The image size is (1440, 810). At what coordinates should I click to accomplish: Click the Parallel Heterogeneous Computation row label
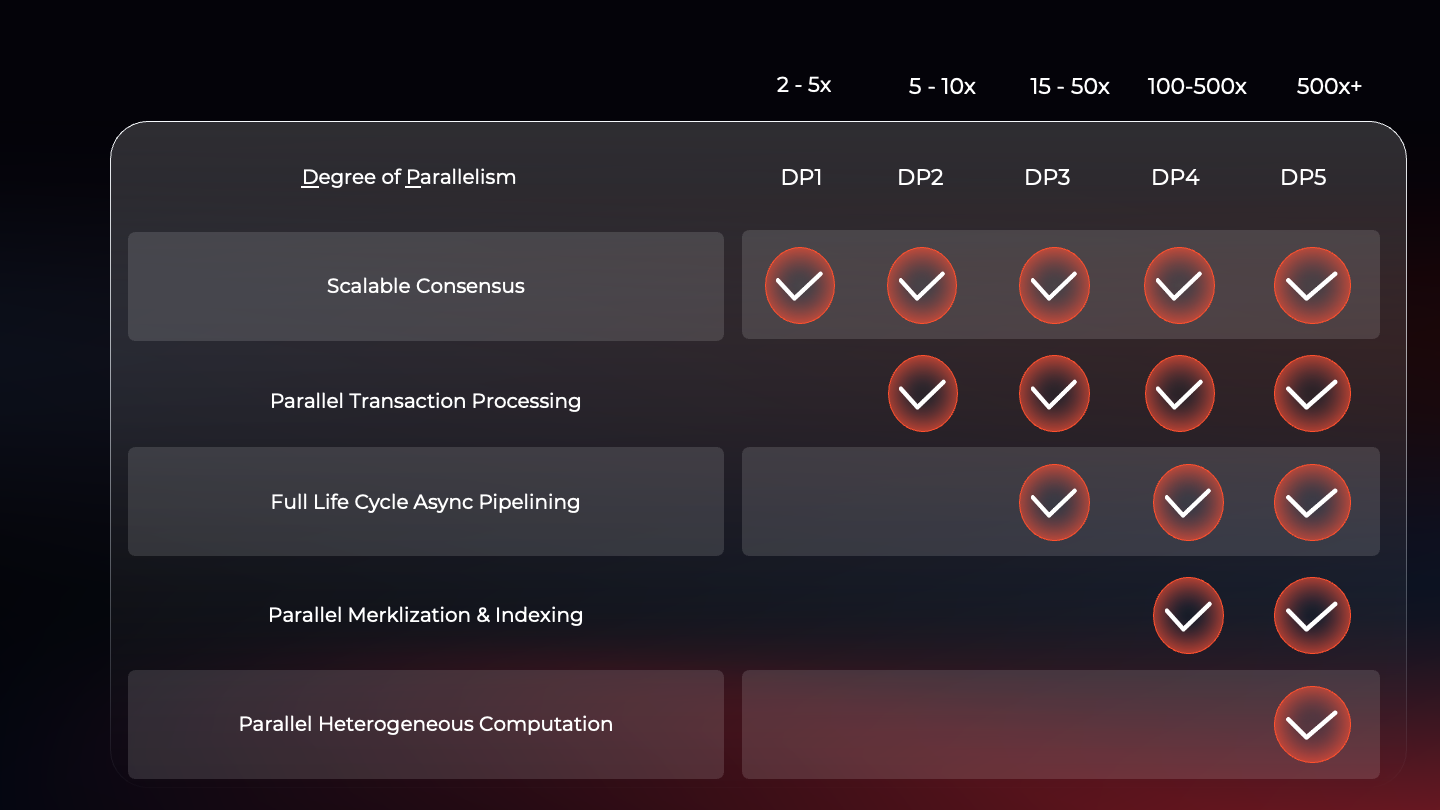pos(426,724)
